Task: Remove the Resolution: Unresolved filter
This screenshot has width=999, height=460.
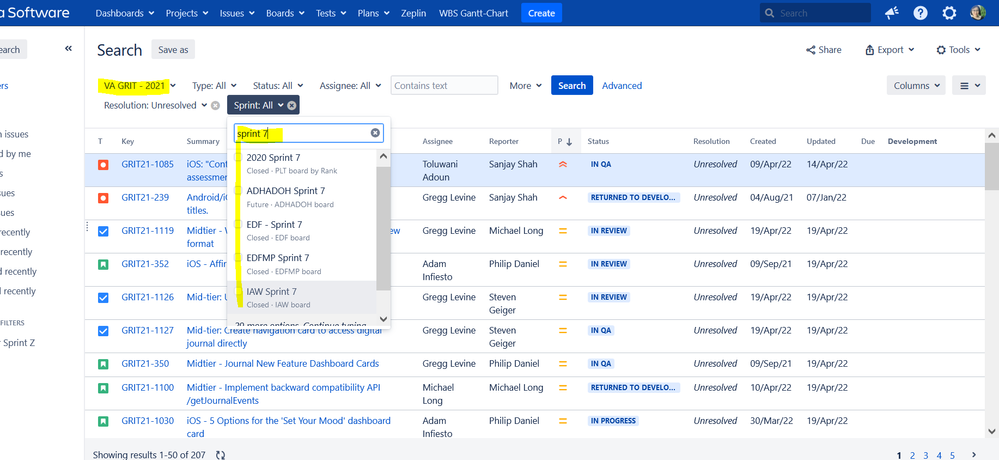Action: click(x=215, y=105)
